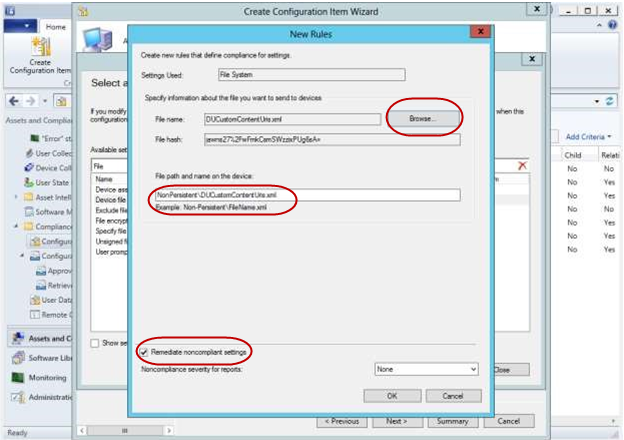This screenshot has width=624, height=440.
Task: Switch to Administration workspace
Action: coord(40,397)
